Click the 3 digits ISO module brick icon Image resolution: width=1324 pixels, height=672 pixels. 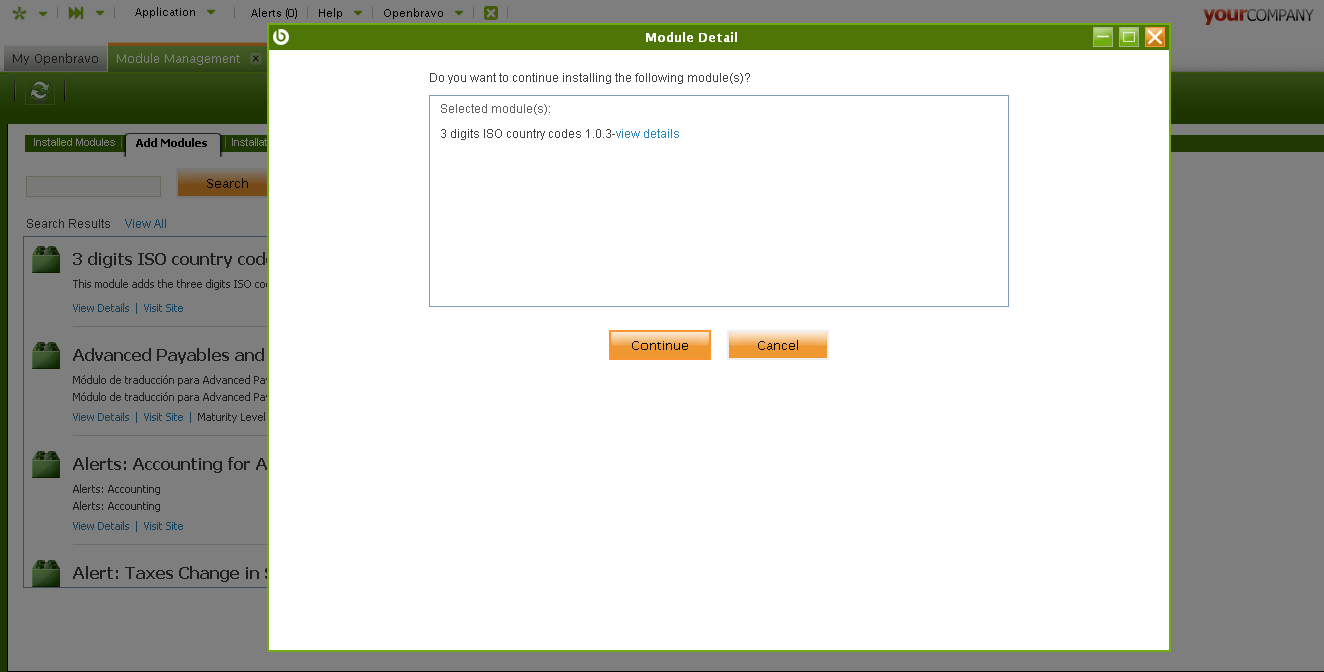point(46,260)
